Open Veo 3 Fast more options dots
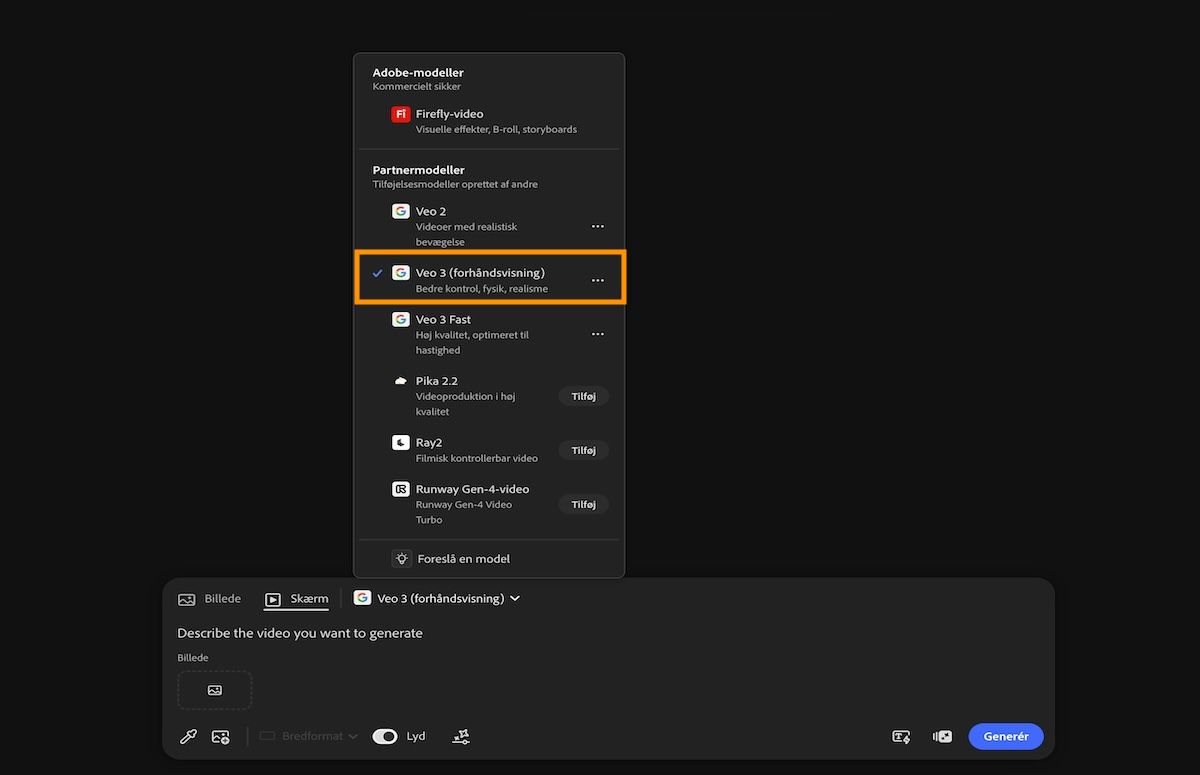 [597, 334]
